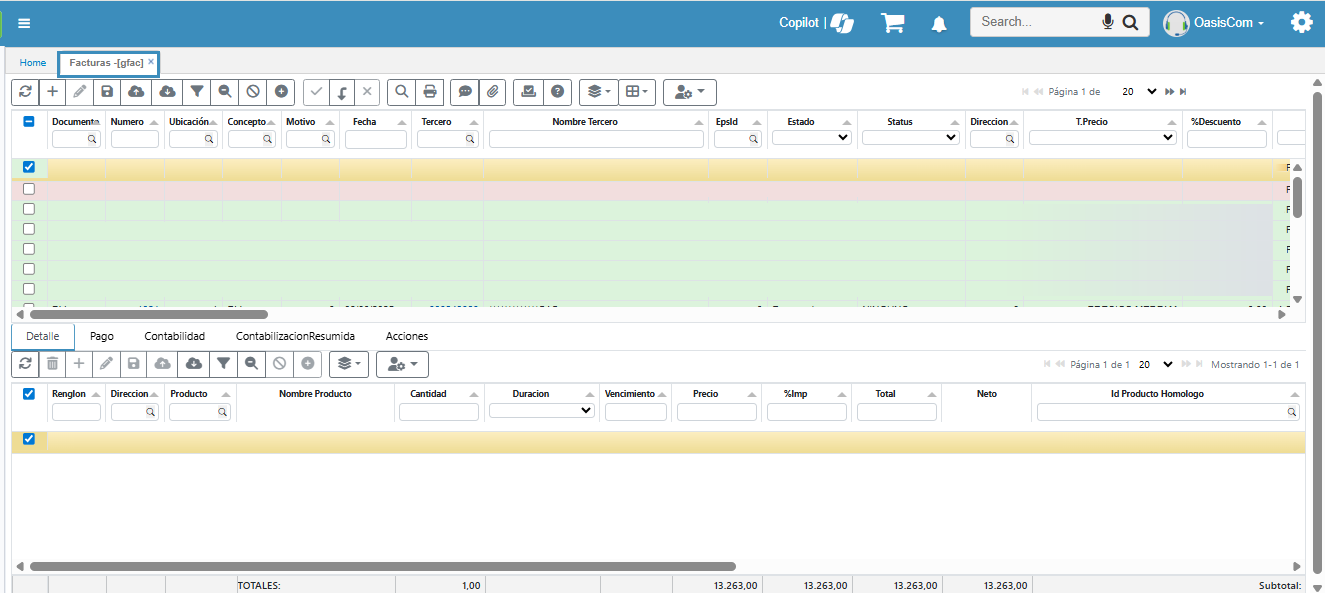Open the attachments paperclip icon
This screenshot has width=1325, height=593.
pos(492,92)
